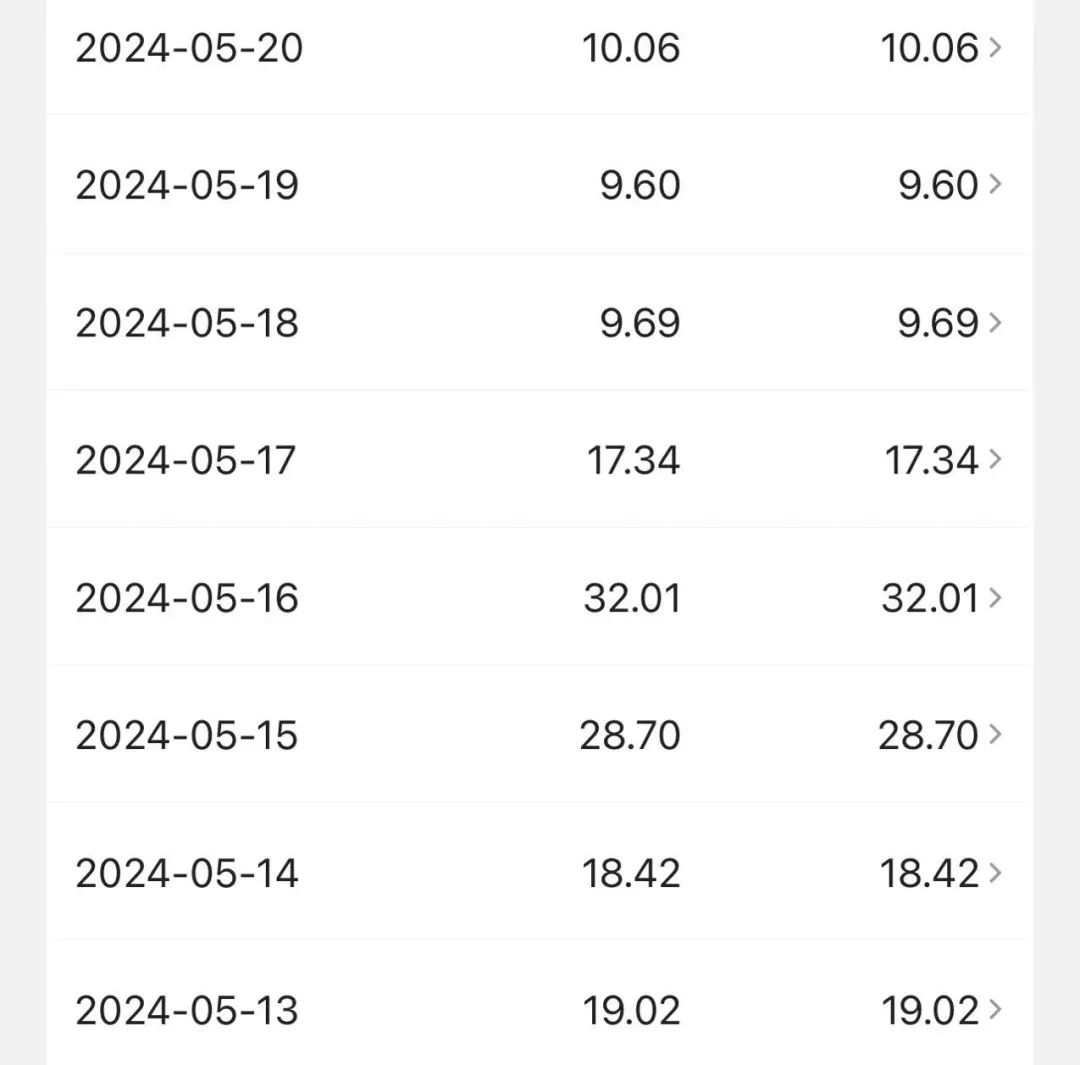Open the 2024-05-15 row chevron arrow
This screenshot has height=1065, width=1080.
tap(995, 734)
